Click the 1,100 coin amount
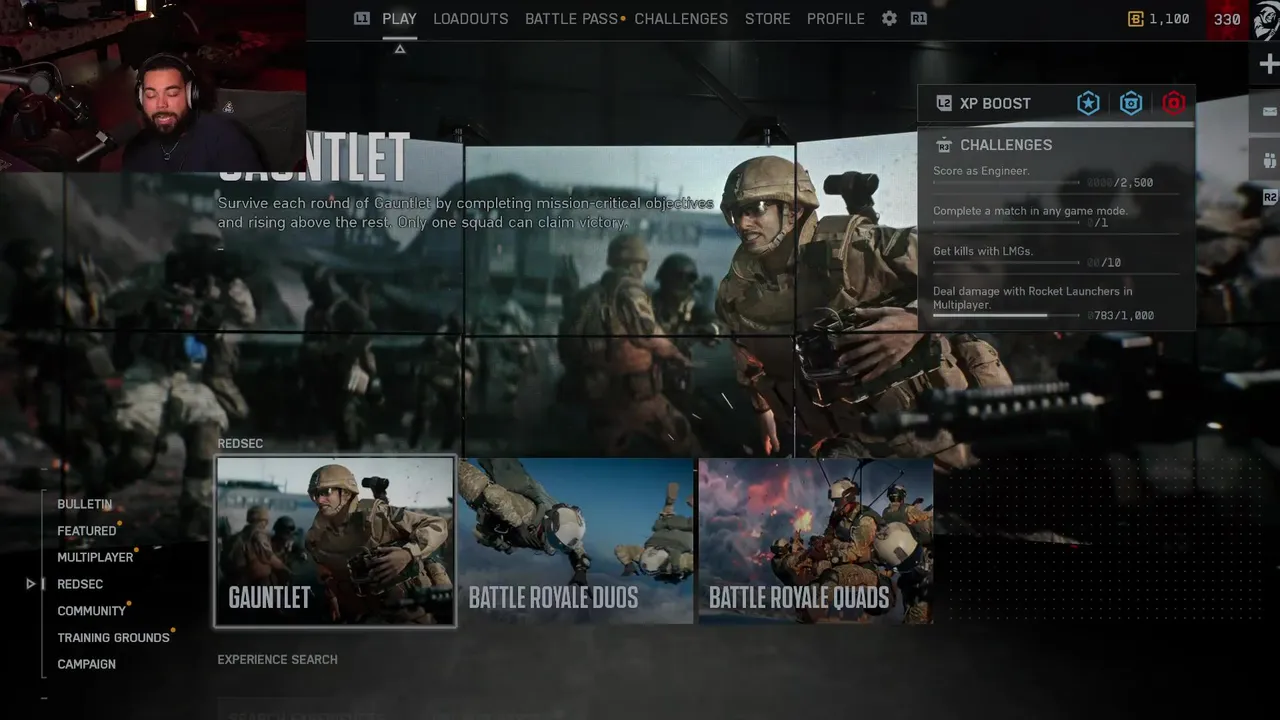 click(1169, 19)
